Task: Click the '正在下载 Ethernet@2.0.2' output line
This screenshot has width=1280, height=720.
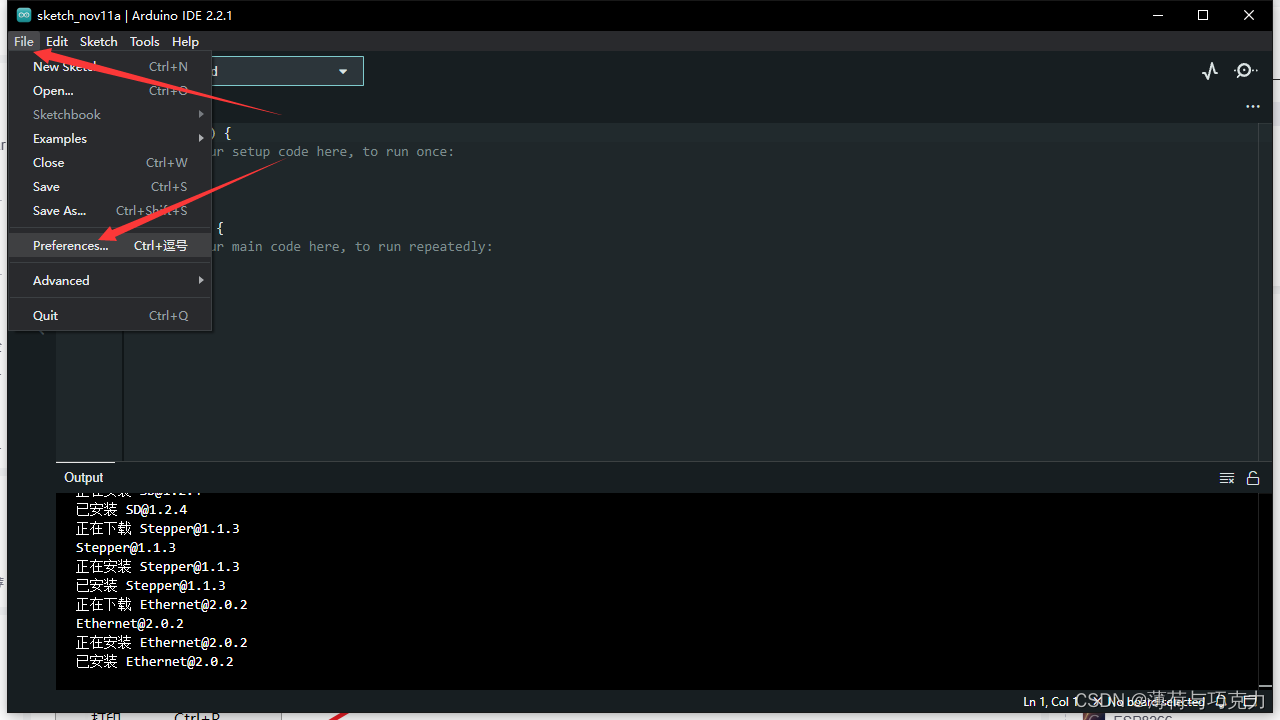Action: pos(161,604)
